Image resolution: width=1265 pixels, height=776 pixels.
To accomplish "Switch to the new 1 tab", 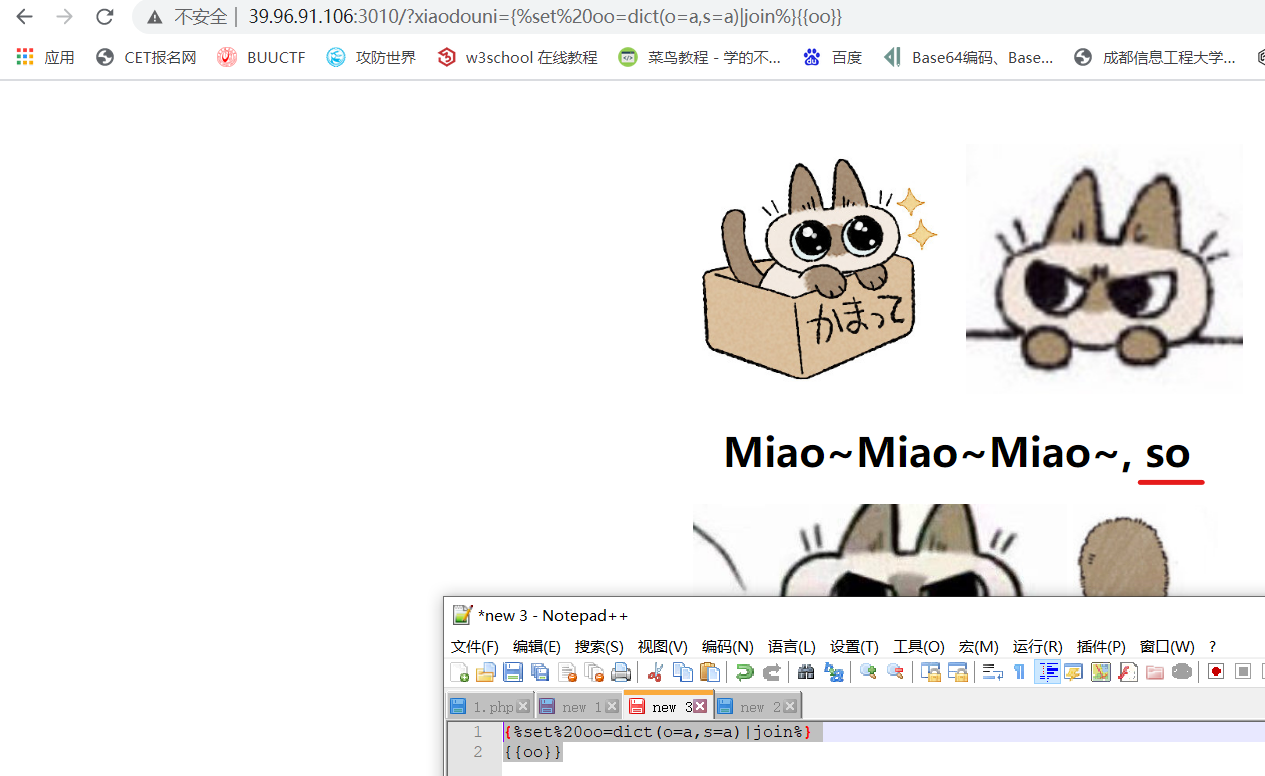I will 577,707.
